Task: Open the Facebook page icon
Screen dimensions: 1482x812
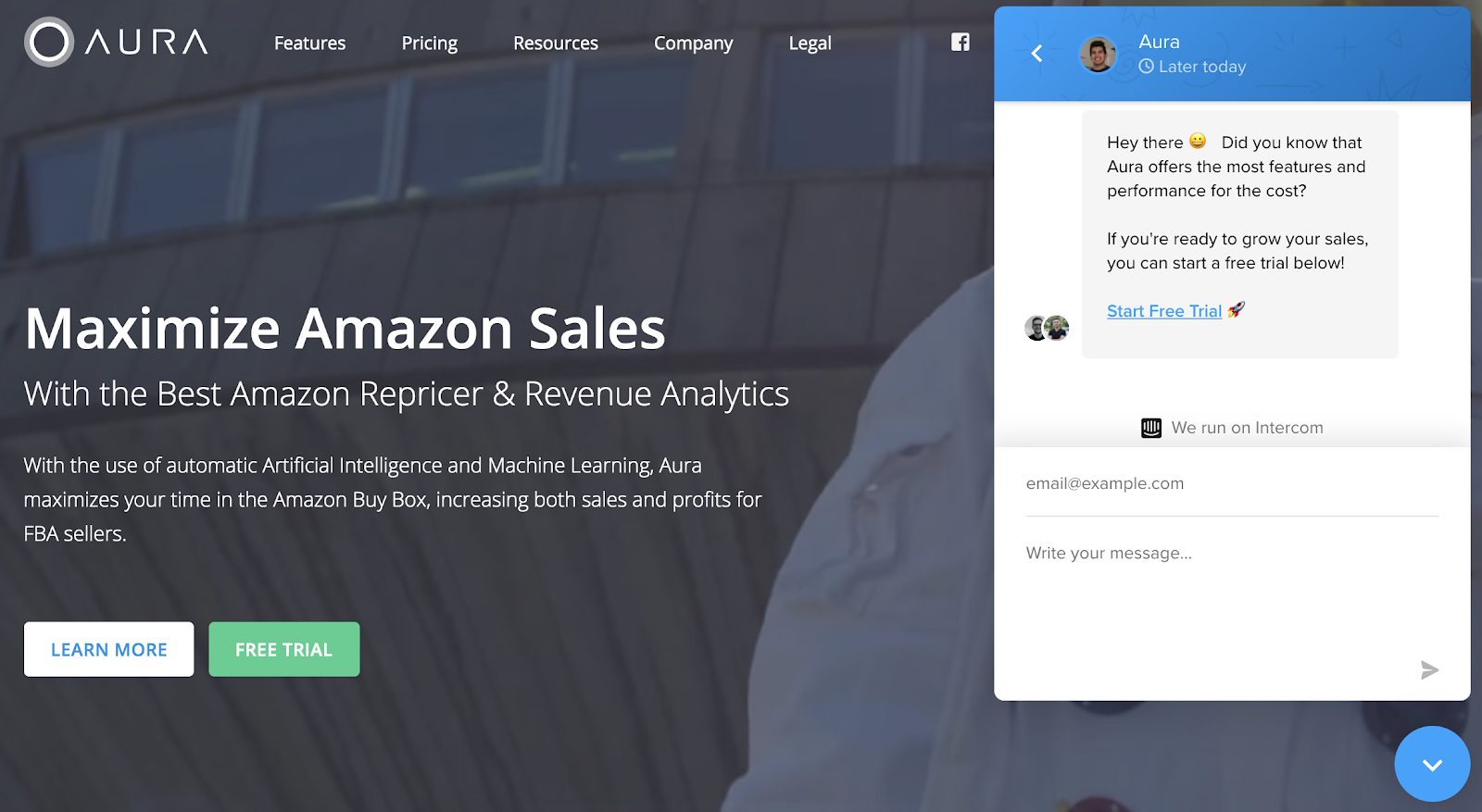Action: point(961,42)
